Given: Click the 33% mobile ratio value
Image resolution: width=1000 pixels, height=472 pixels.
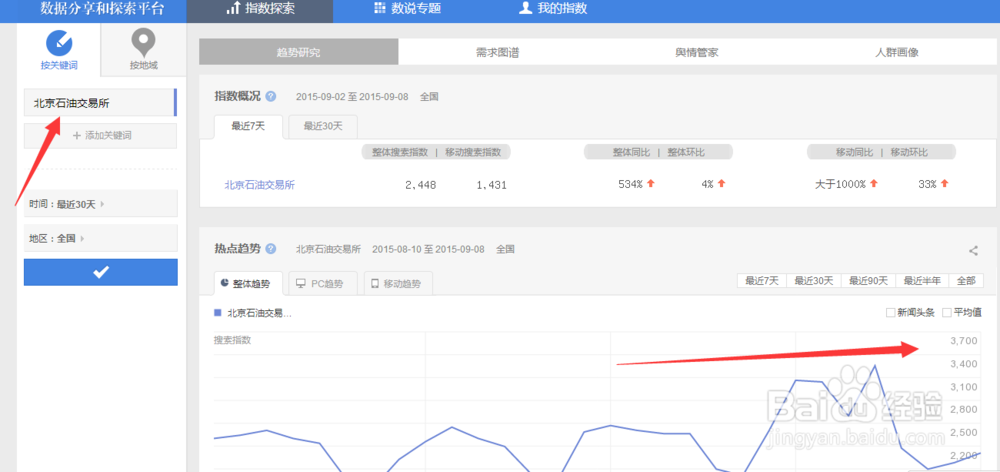Looking at the screenshot, I should pyautogui.click(x=927, y=184).
